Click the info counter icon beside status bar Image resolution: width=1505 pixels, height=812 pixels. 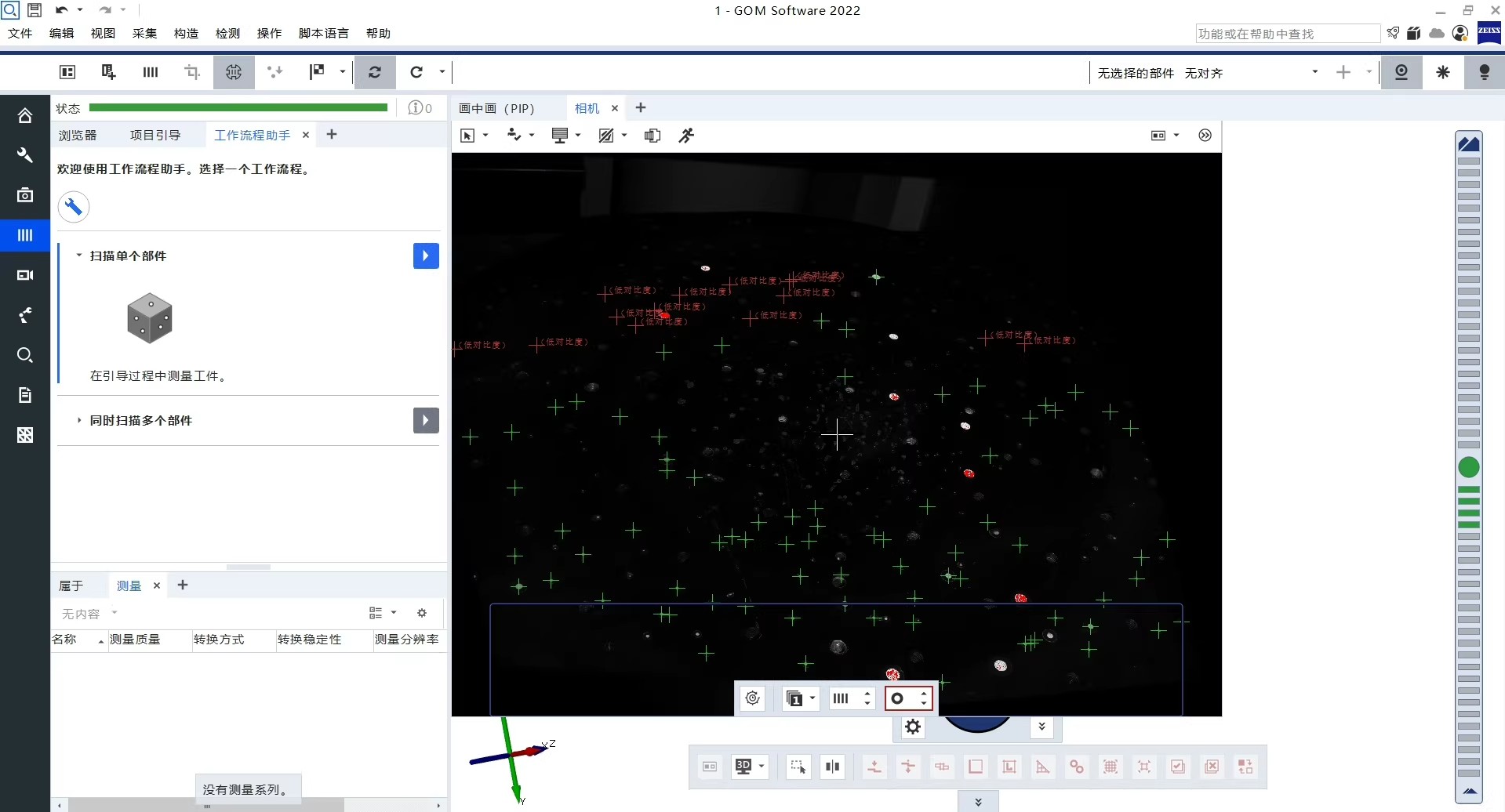pyautogui.click(x=420, y=107)
